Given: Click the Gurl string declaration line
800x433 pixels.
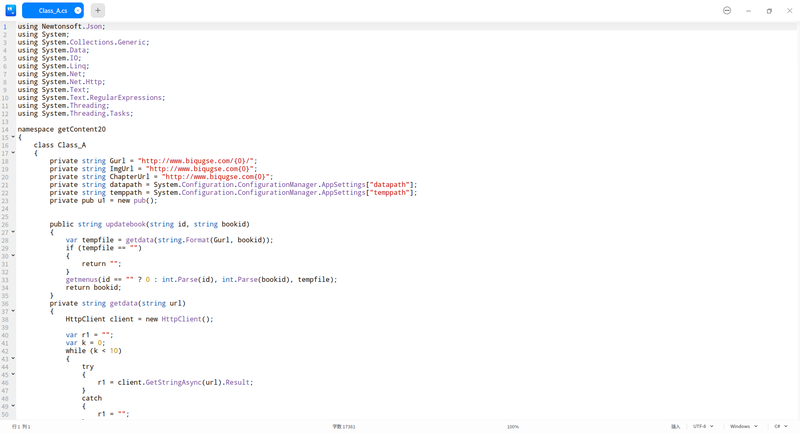Looking at the screenshot, I should [154, 161].
